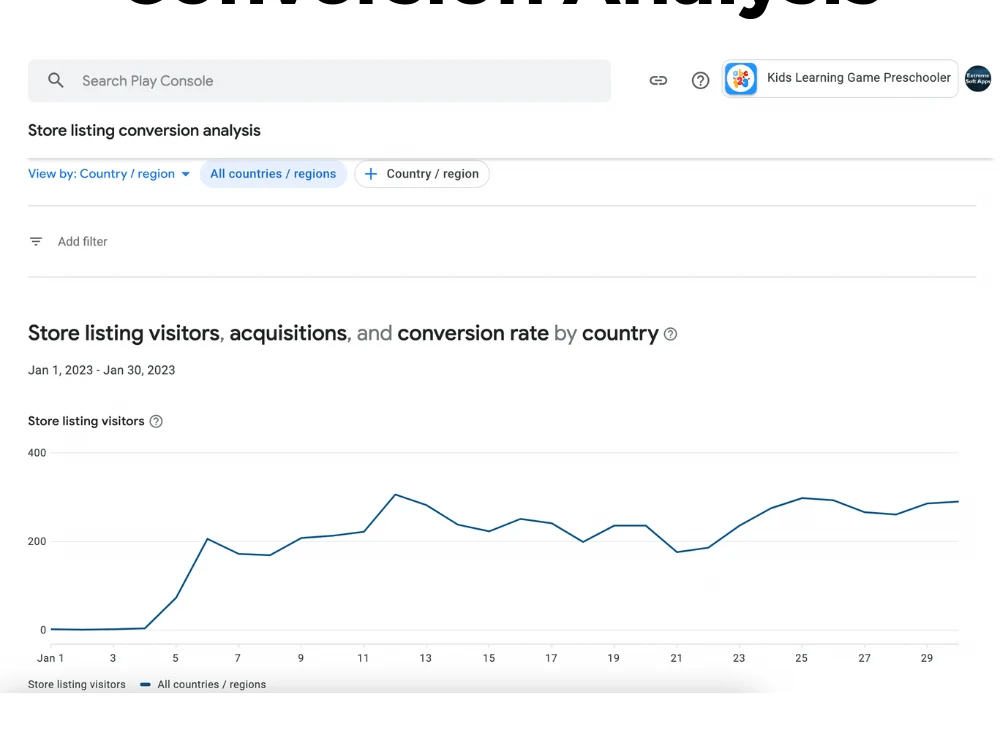Expand View by: Country / region dropdown
The image size is (1000, 750).
coord(109,174)
